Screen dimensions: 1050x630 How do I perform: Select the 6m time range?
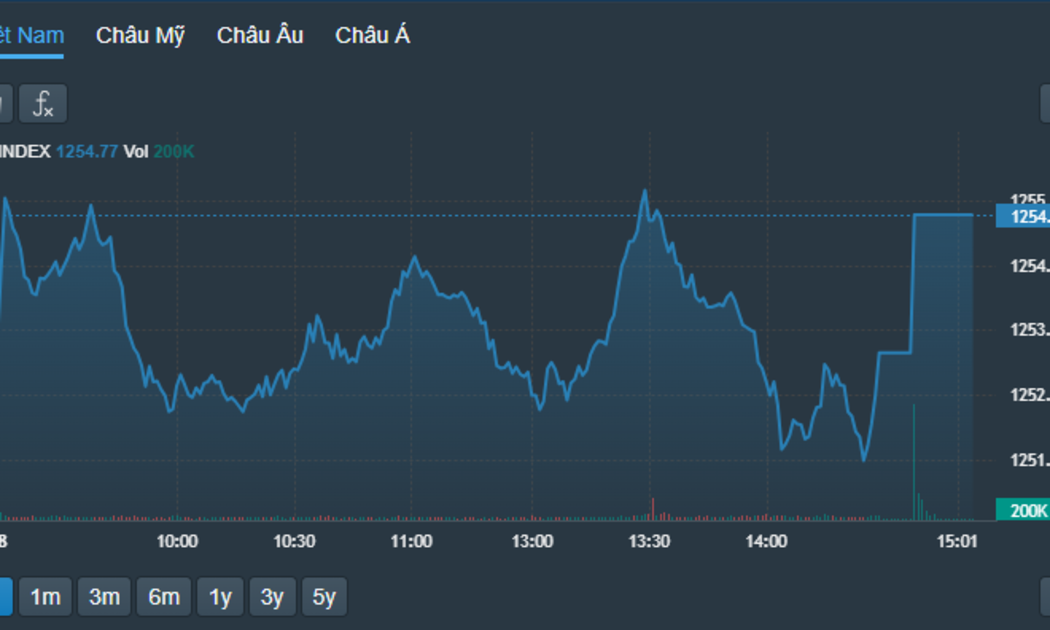click(164, 597)
